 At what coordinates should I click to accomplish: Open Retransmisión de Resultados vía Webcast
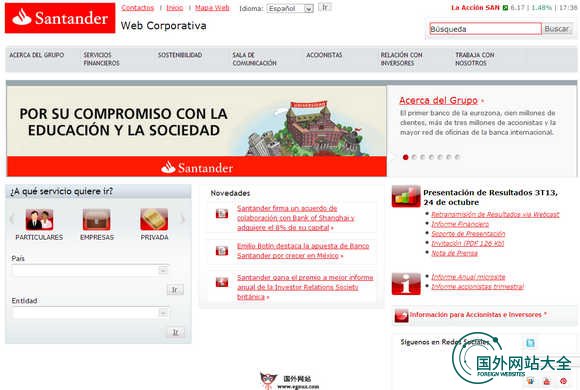[x=495, y=214]
